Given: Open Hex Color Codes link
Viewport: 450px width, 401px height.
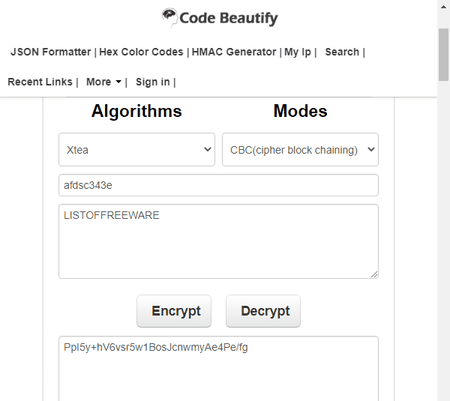Looking at the screenshot, I should point(141,52).
